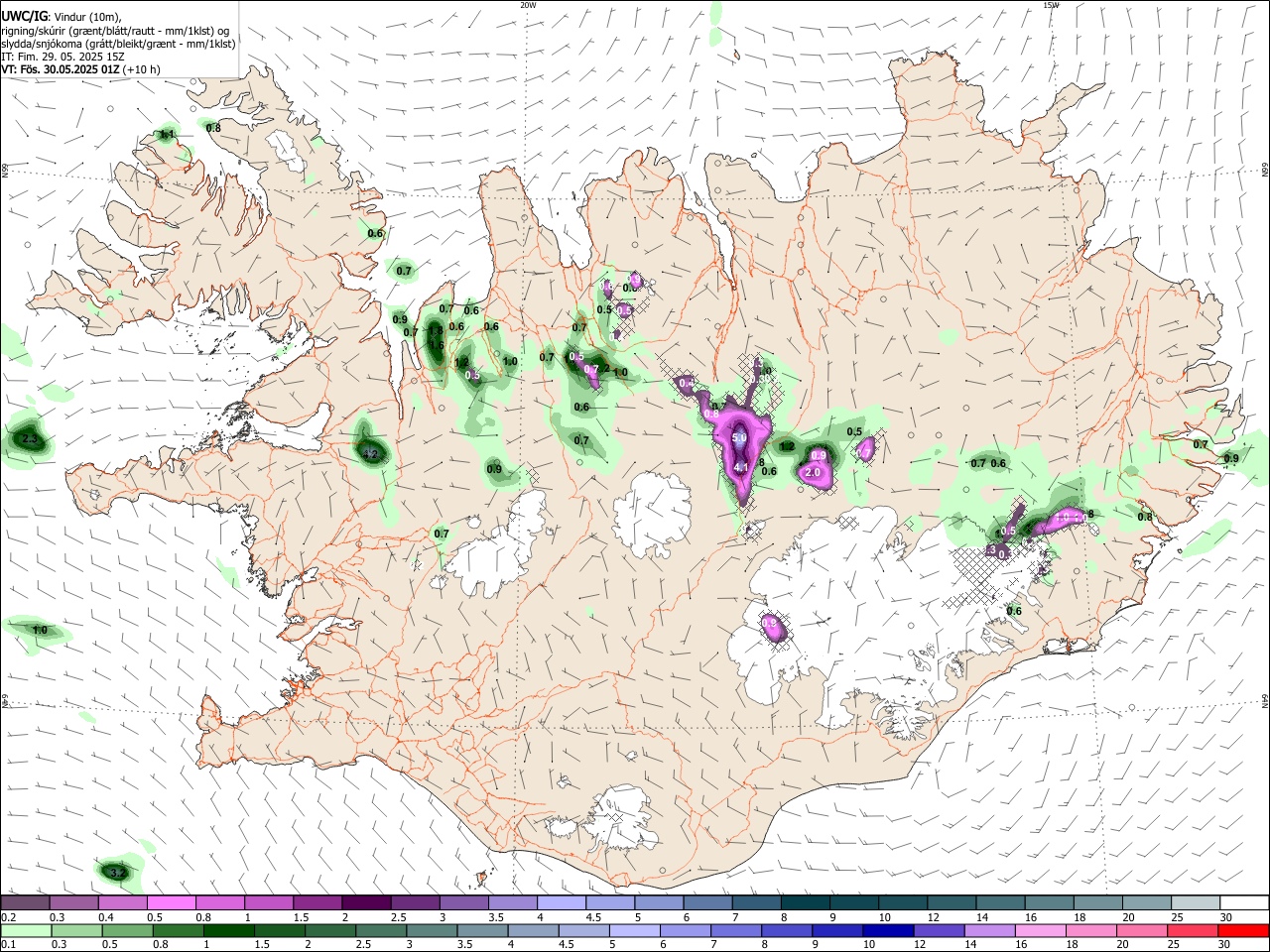The width and height of the screenshot is (1270, 952).
Task: Click the palest green 0.1–0.3 swatch, lower rain scale
Action: pos(26,930)
